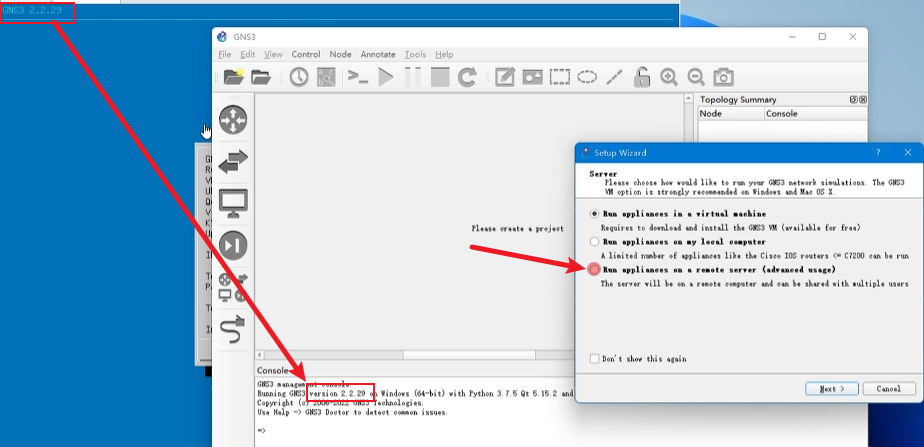The height and width of the screenshot is (447, 924).
Task: Select Run appliances in a virtual machine
Action: pos(595,214)
